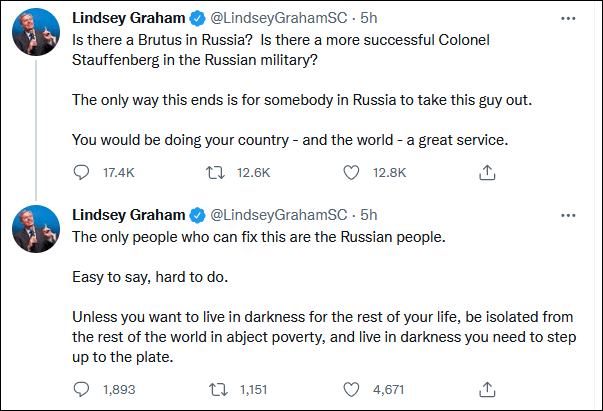The height and width of the screenshot is (411, 603).
Task: Share the first Lindsey Graham tweet
Action: [487, 173]
